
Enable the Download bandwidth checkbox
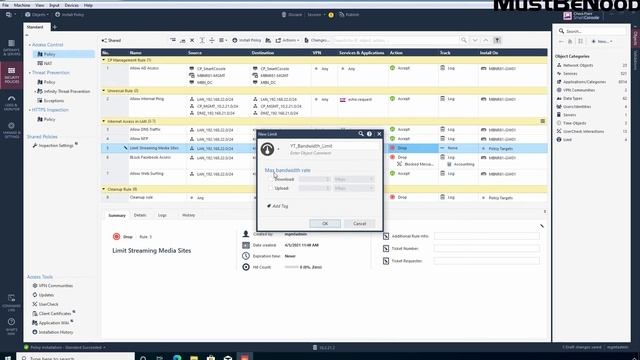271,179
